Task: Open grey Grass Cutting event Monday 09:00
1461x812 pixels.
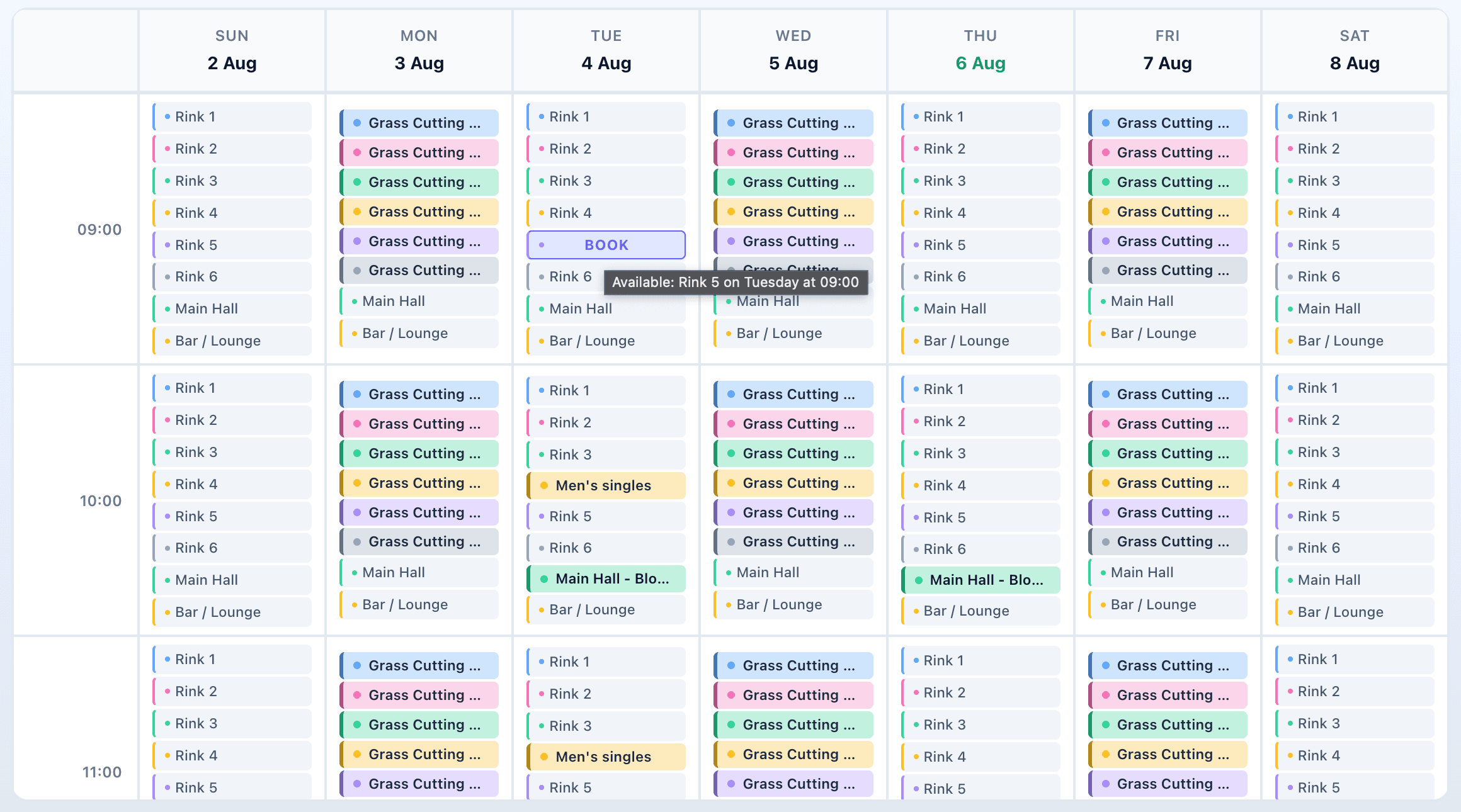Action: 419,270
